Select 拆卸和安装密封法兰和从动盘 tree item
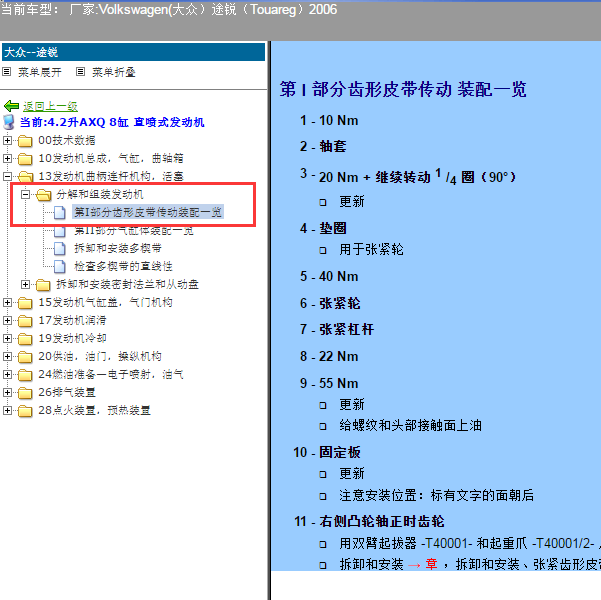Viewport: 601px width, 600px height. click(x=127, y=284)
